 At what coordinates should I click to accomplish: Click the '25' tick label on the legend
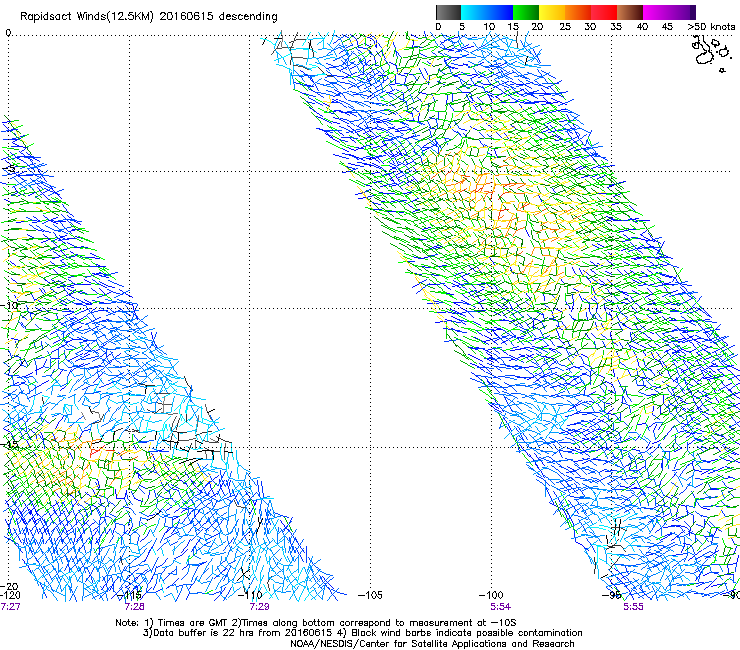coord(565,27)
